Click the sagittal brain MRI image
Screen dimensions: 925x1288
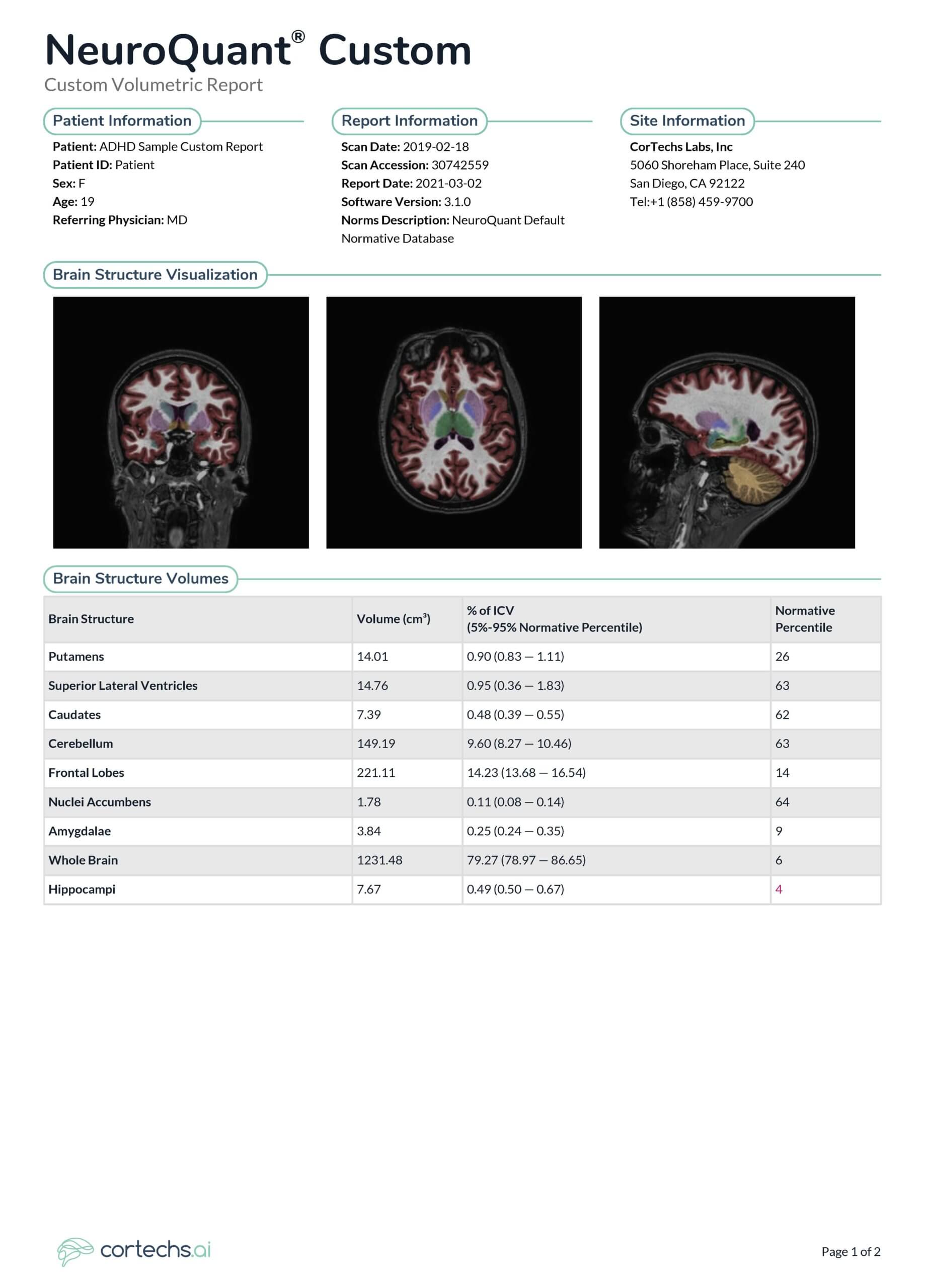click(x=727, y=423)
